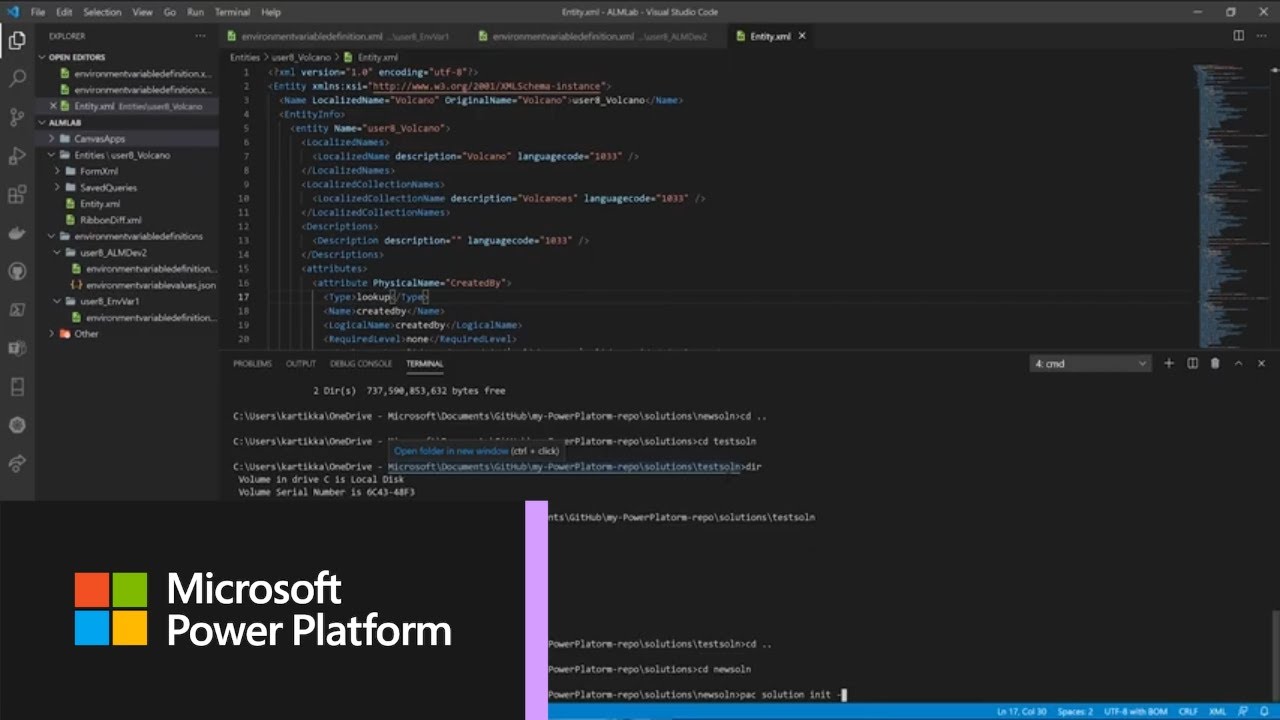Click the VS Code logo in title bar
Screen dimensions: 1280x720
tap(12, 12)
